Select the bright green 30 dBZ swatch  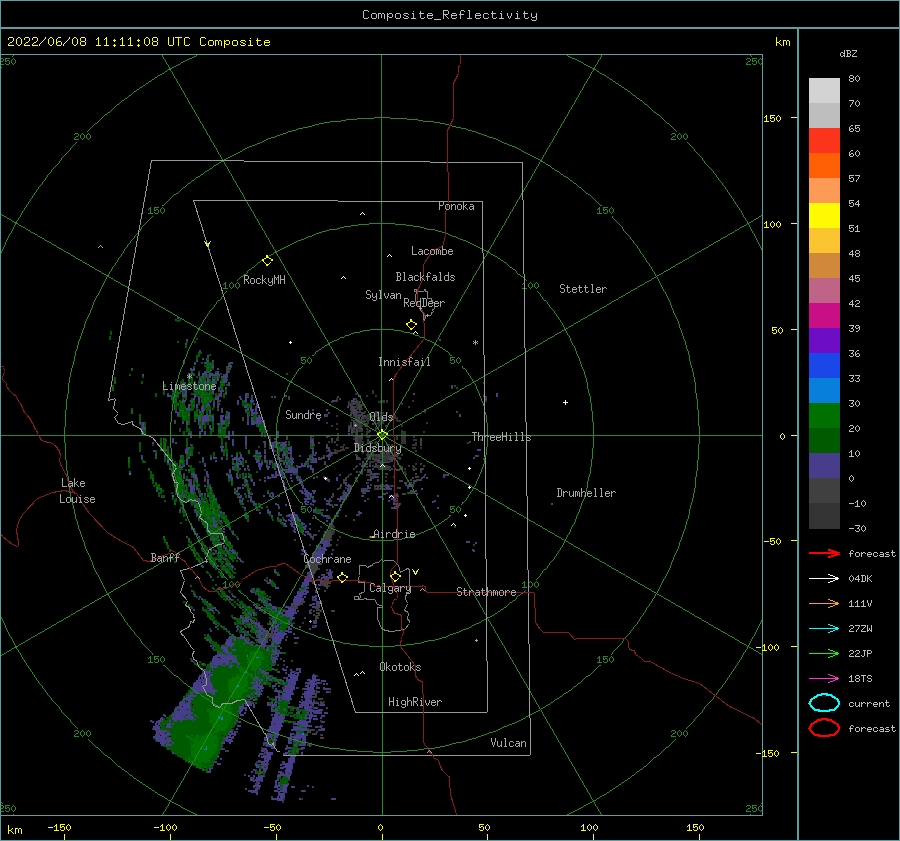tap(824, 415)
